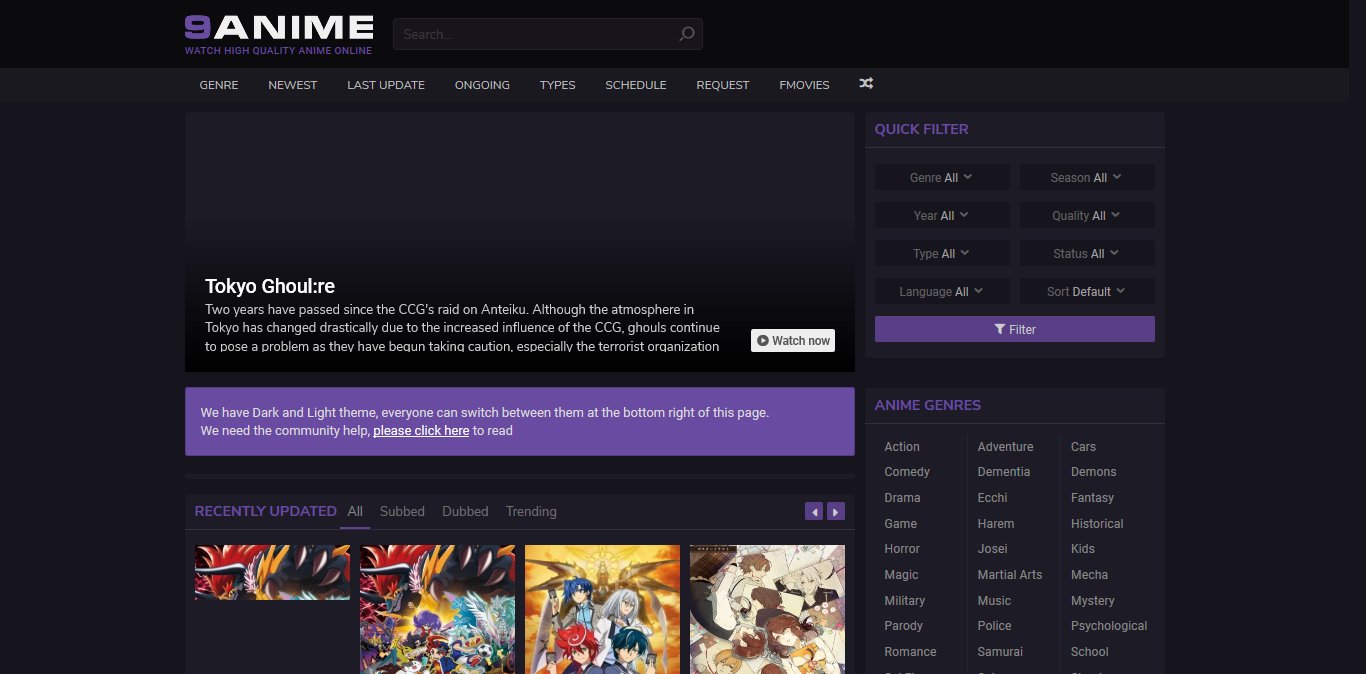Go to previous recently updated page arrow
This screenshot has height=674, width=1366.
814,512
